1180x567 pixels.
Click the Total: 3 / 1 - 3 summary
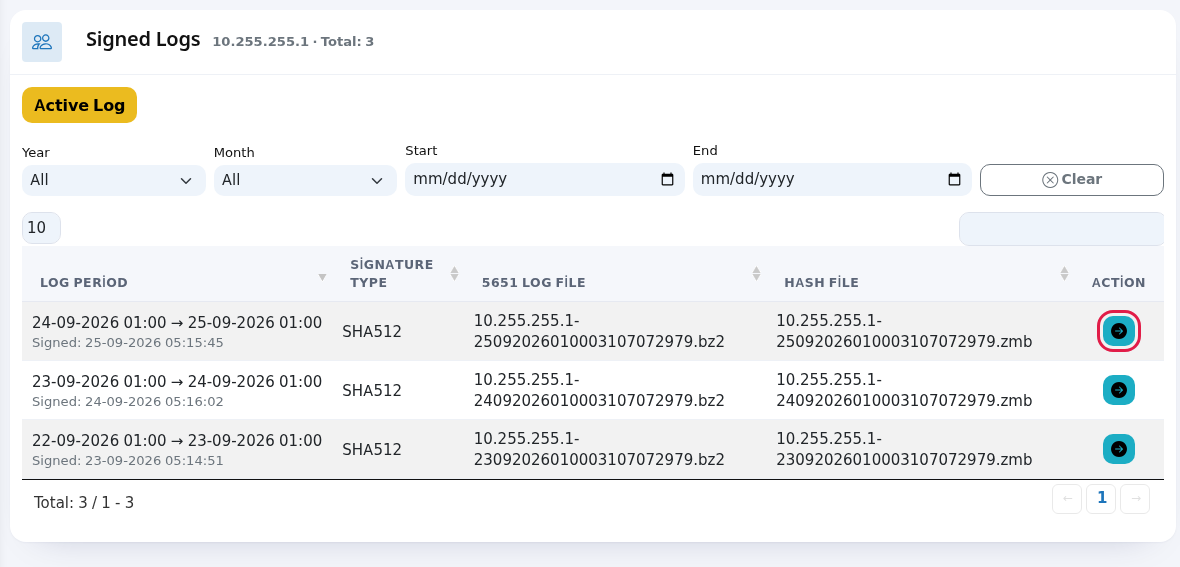coord(84,502)
